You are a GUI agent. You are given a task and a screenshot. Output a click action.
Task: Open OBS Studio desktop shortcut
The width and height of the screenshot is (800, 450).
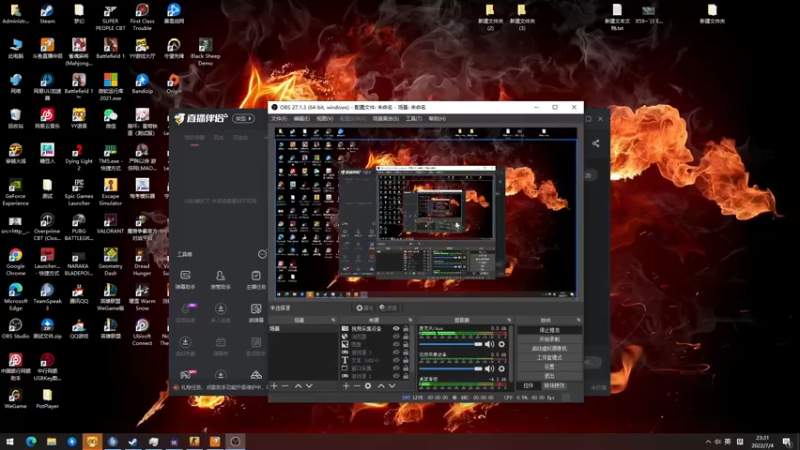[15, 329]
